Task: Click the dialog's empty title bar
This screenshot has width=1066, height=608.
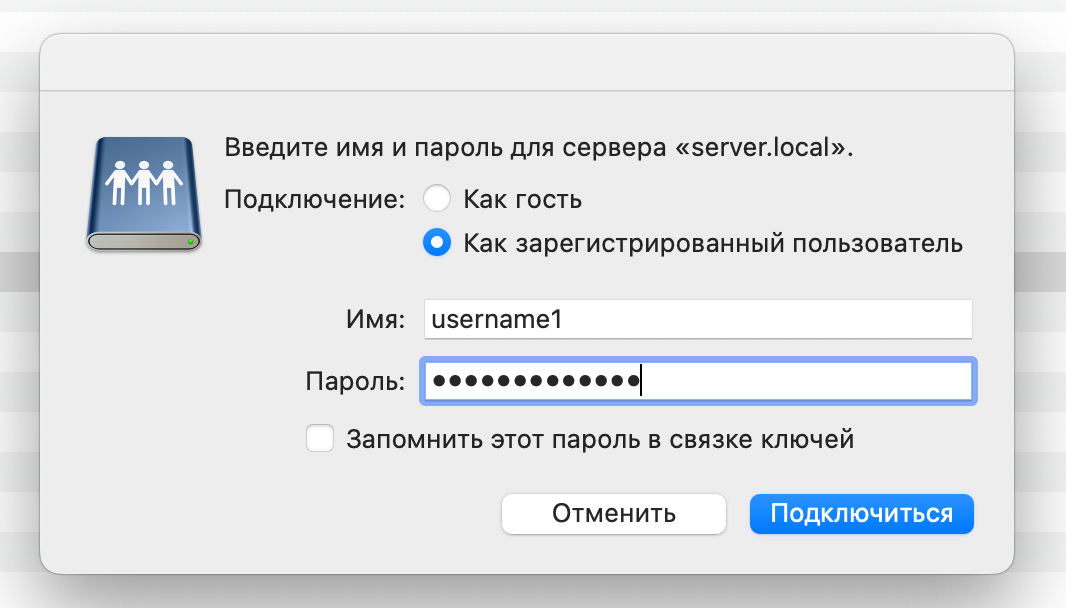Action: pos(527,63)
